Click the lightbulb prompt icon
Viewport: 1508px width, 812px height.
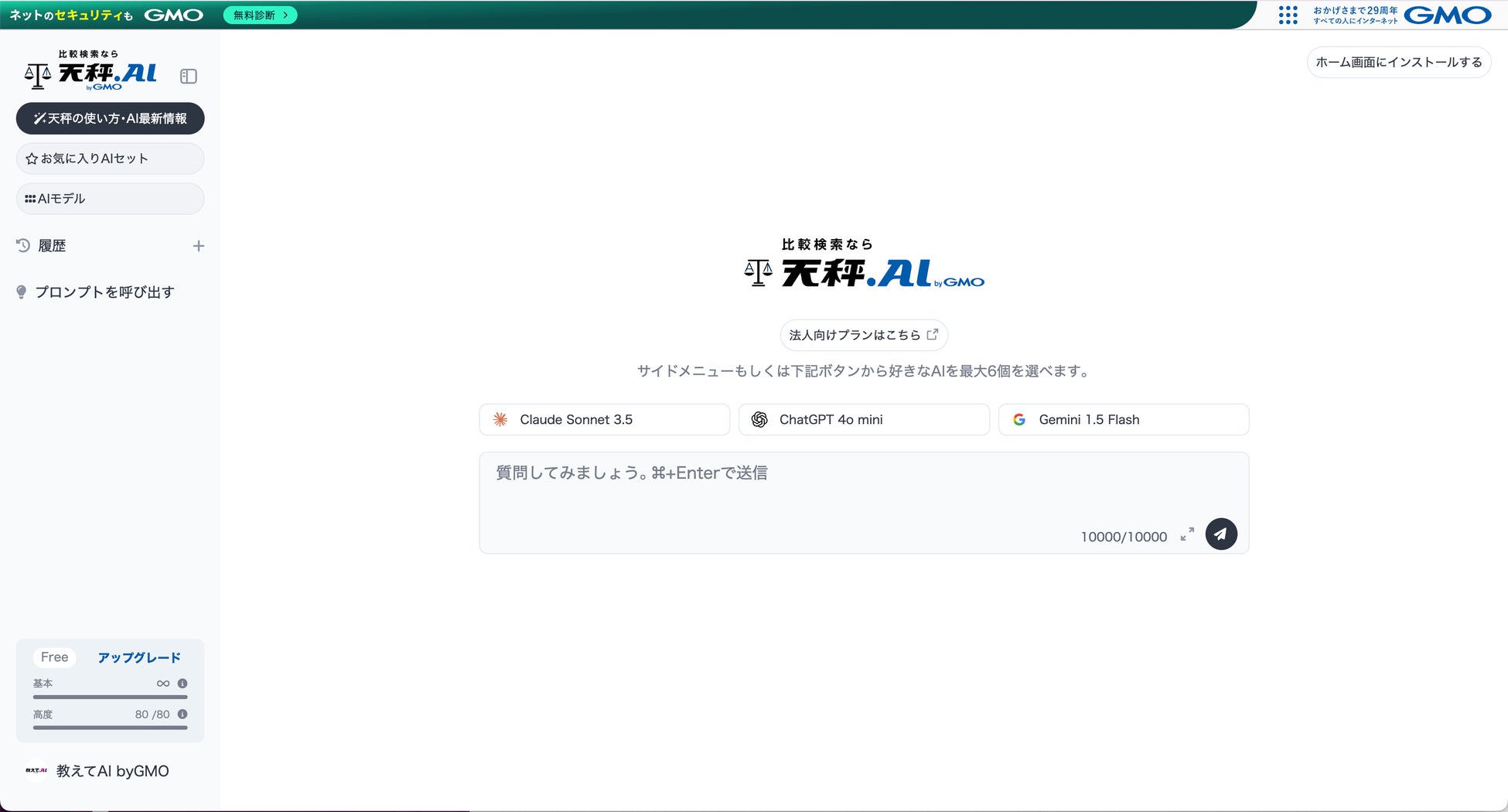pos(22,292)
